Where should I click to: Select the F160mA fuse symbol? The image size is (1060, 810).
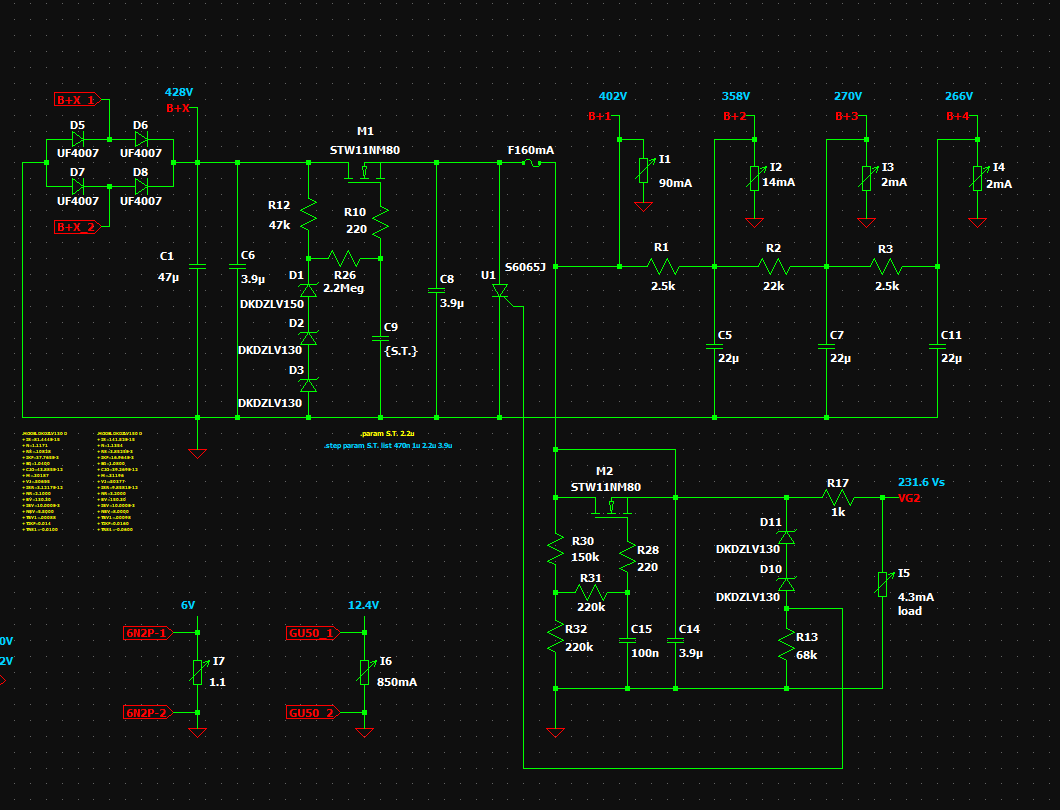click(x=532, y=163)
